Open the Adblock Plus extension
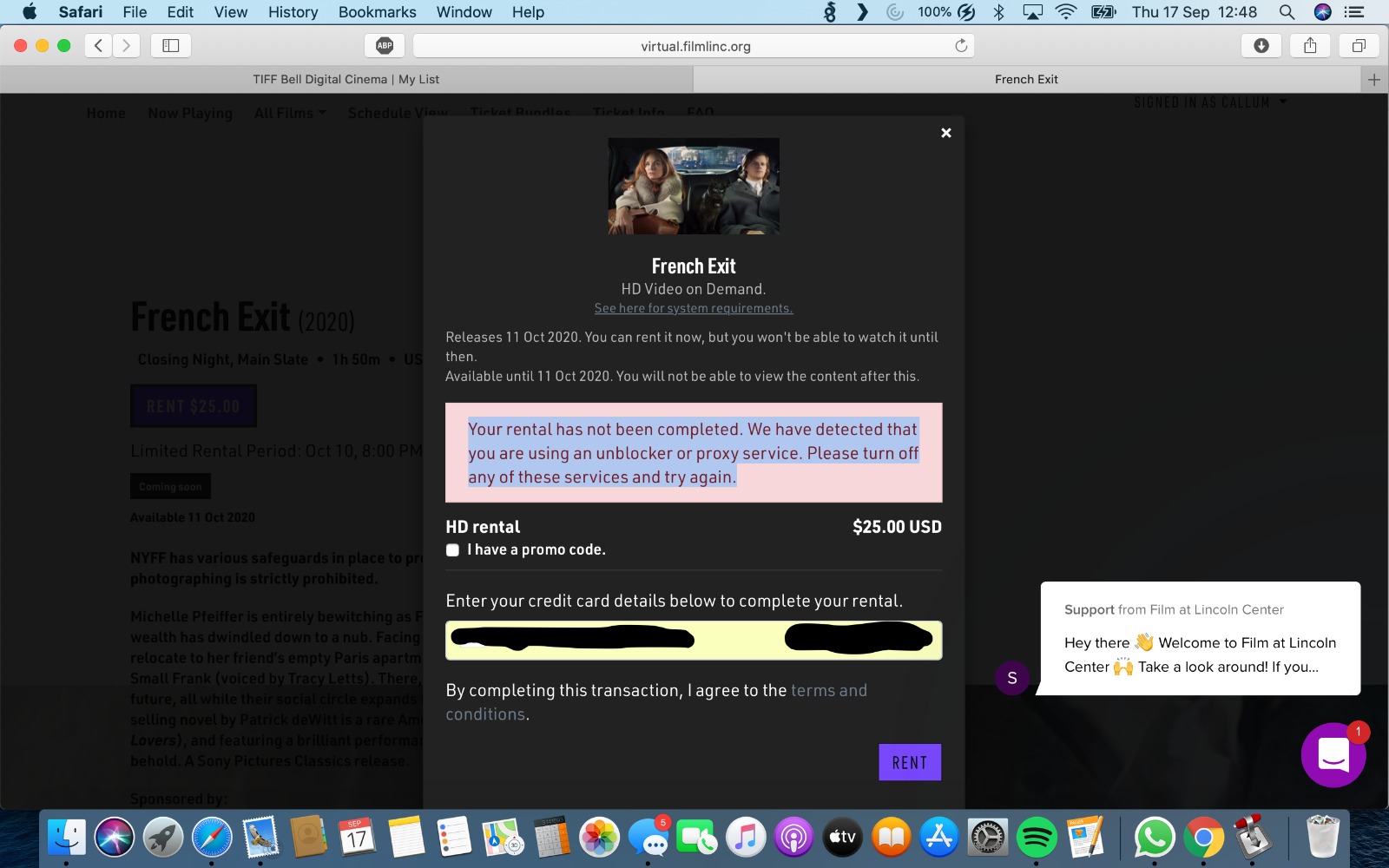 [385, 46]
